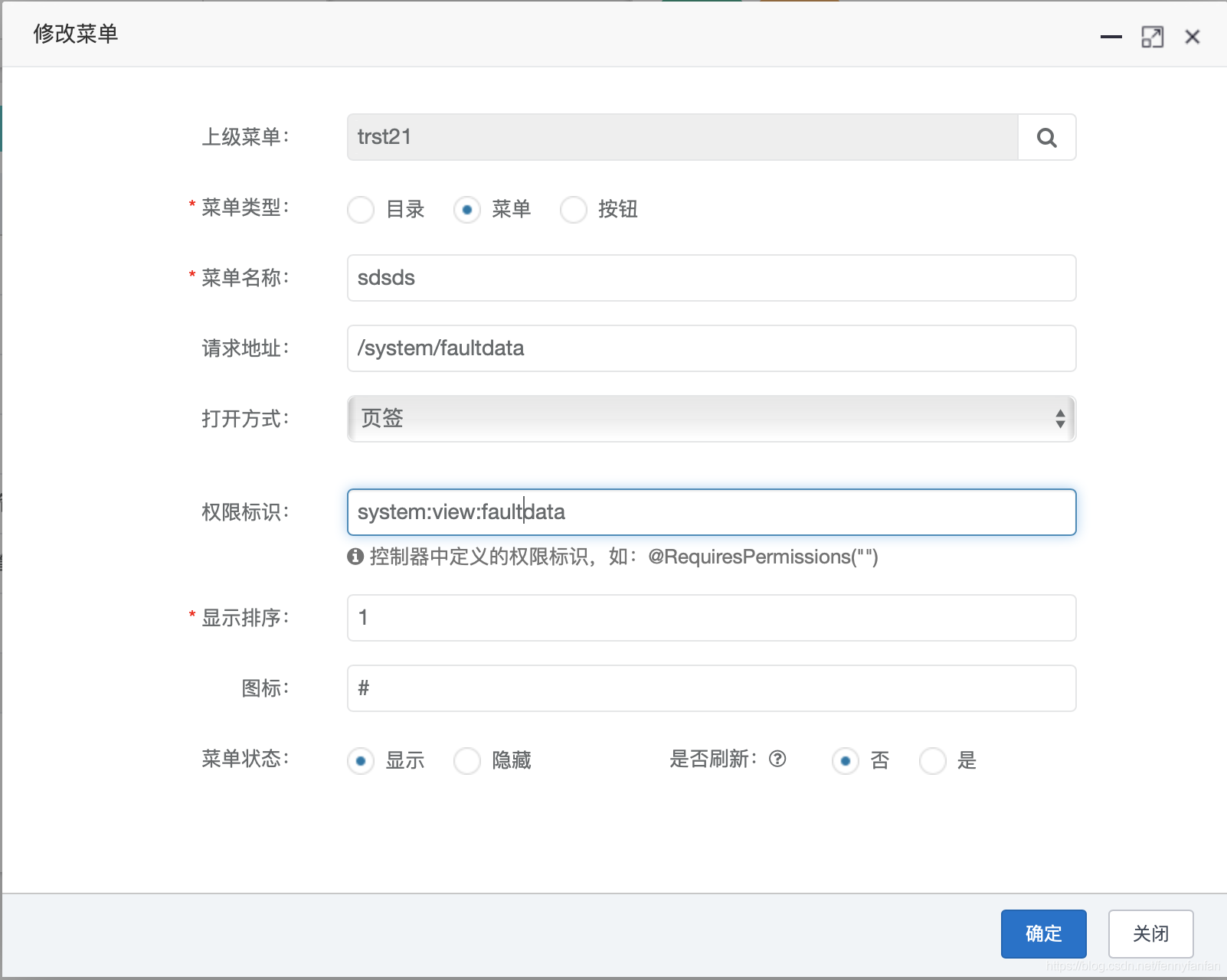This screenshot has height=980, width=1227.
Task: Select the 目录 menu type radio
Action: tap(361, 209)
